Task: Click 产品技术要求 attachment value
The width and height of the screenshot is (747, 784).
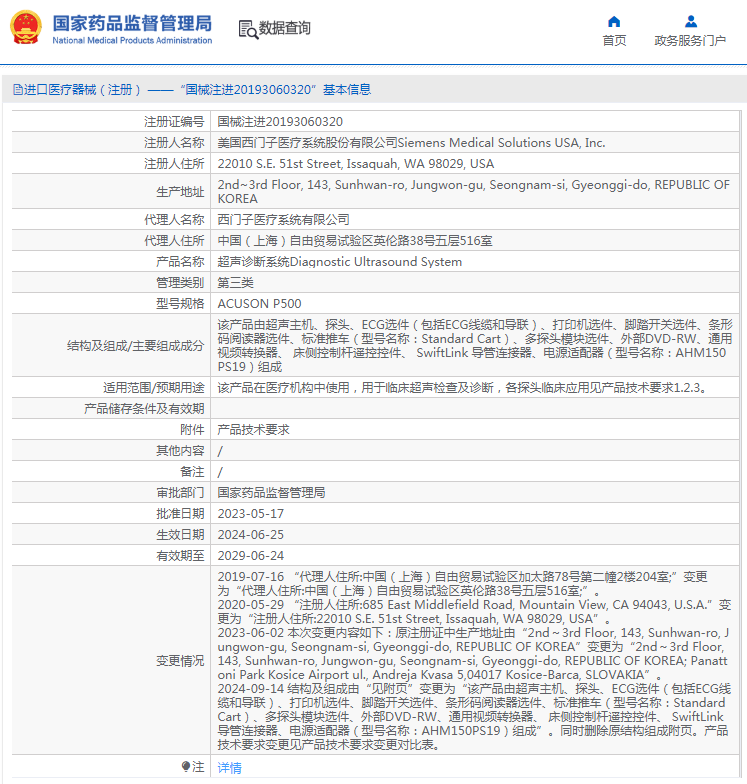Action: tap(254, 430)
